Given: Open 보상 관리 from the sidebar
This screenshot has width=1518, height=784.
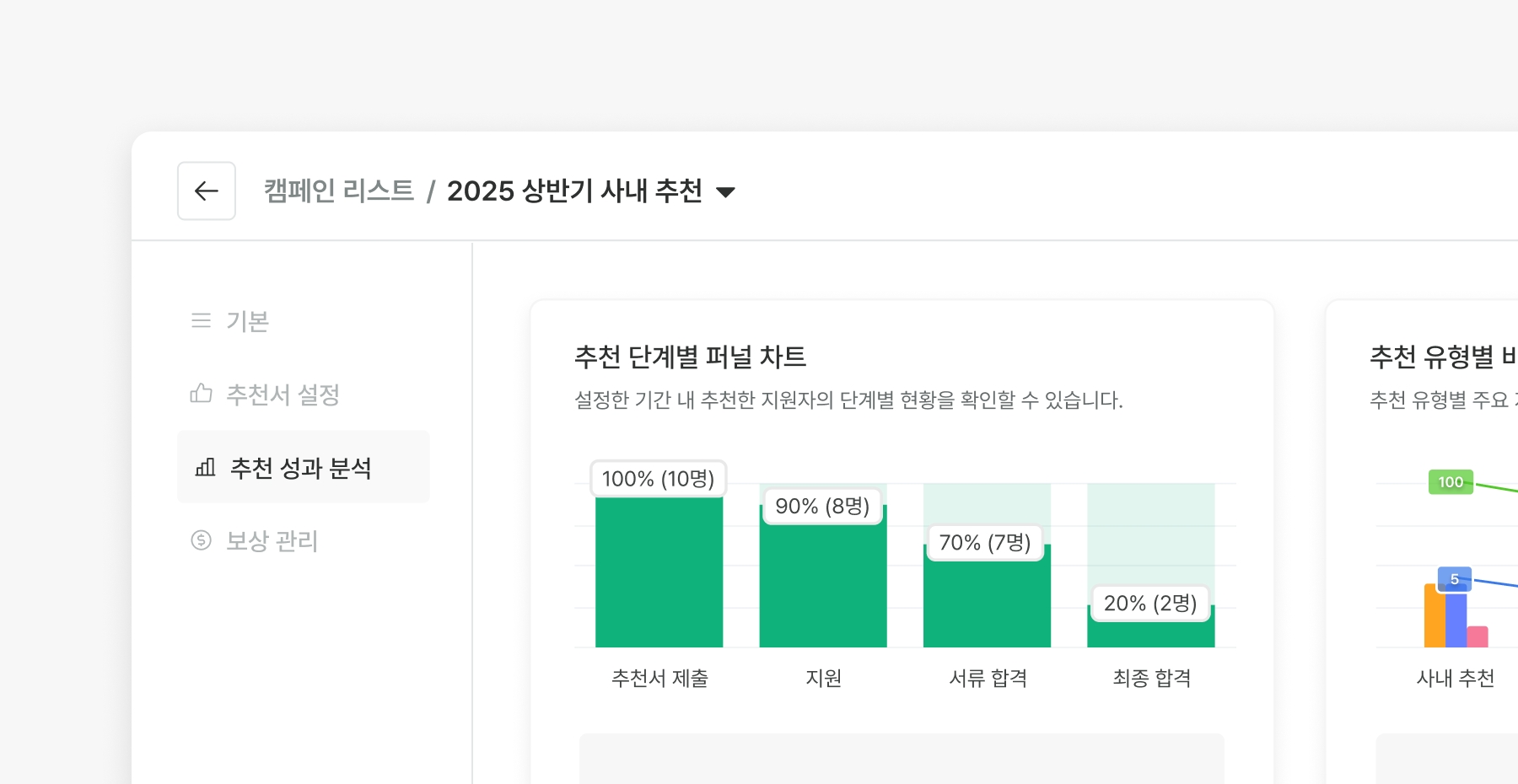Looking at the screenshot, I should [x=272, y=541].
